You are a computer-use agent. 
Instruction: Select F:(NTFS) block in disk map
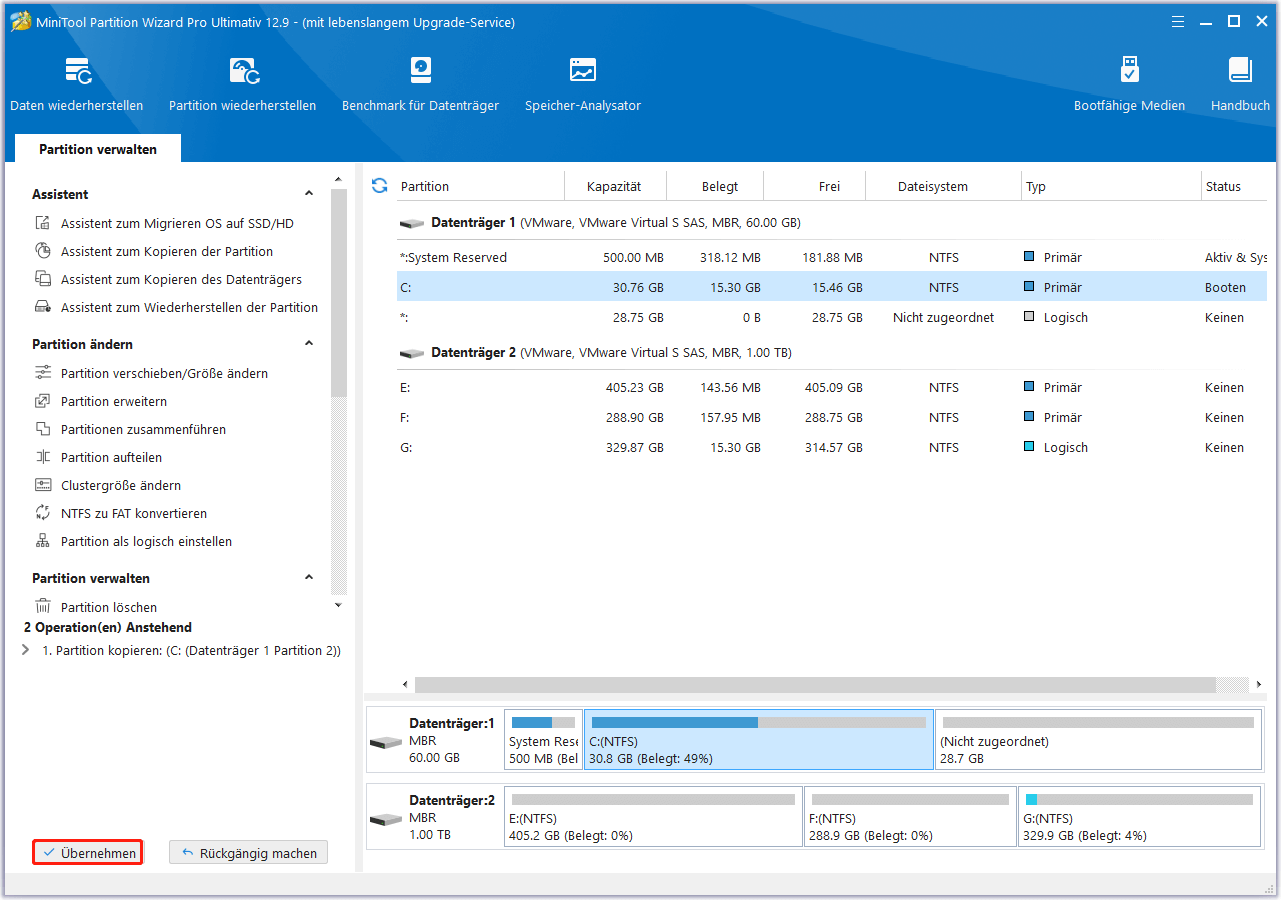[x=910, y=817]
